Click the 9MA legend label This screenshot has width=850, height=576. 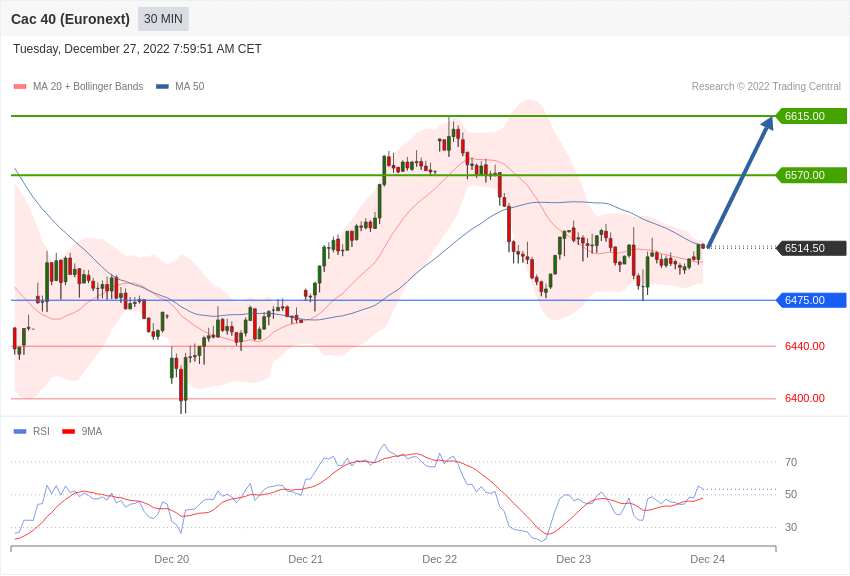(92, 431)
